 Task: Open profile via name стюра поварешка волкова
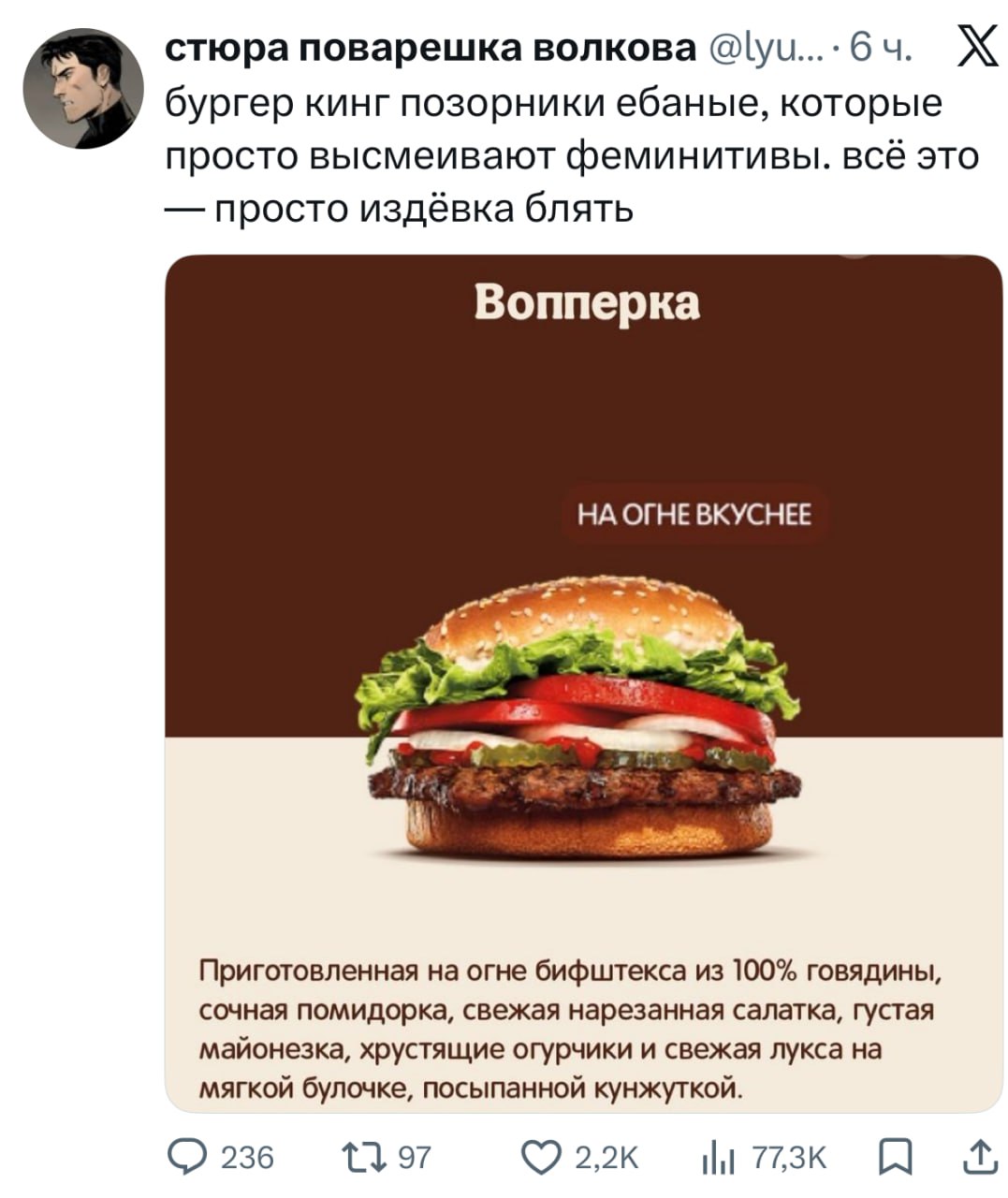tap(431, 48)
